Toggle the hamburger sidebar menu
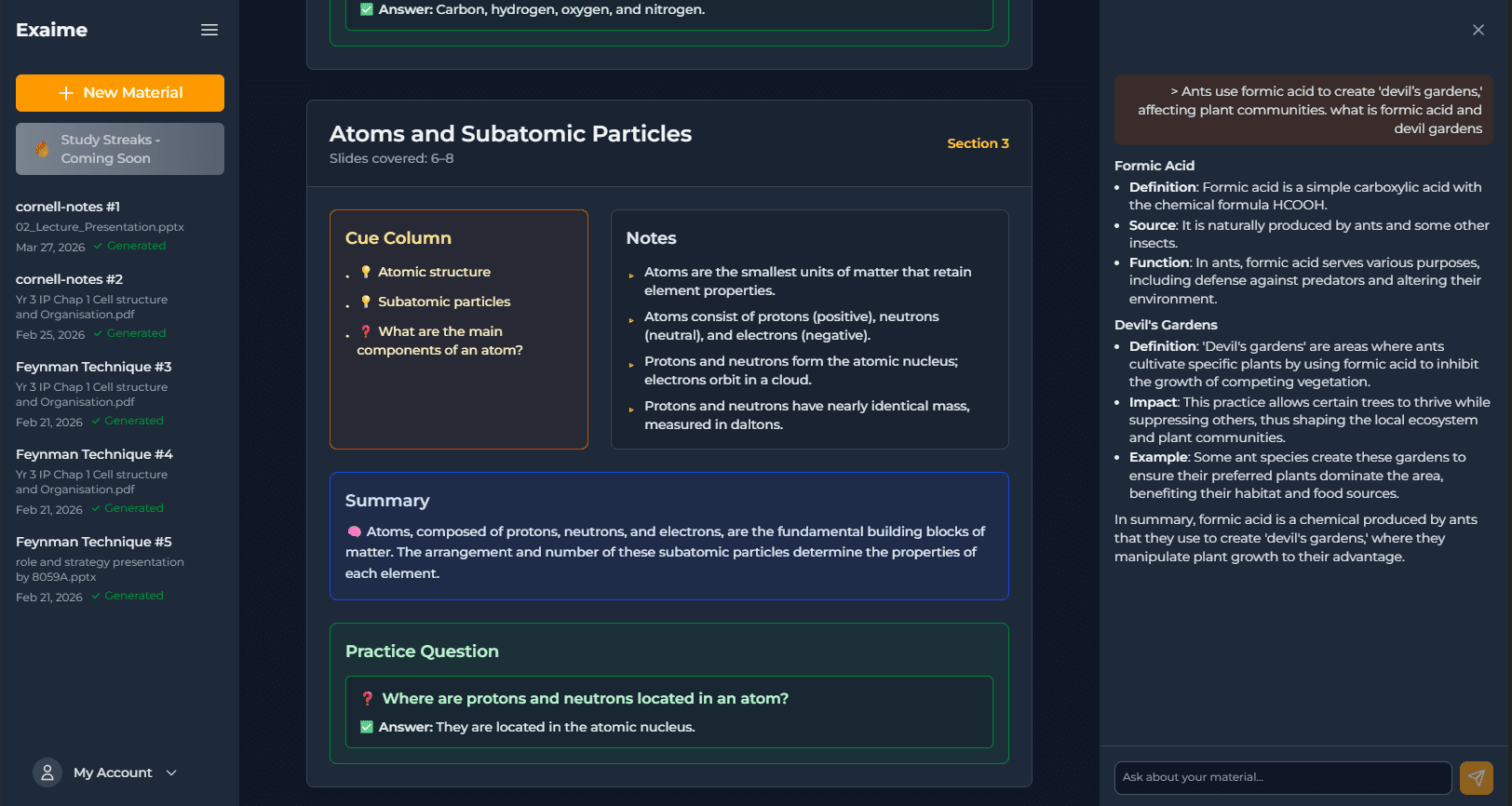This screenshot has height=806, width=1512. click(209, 30)
